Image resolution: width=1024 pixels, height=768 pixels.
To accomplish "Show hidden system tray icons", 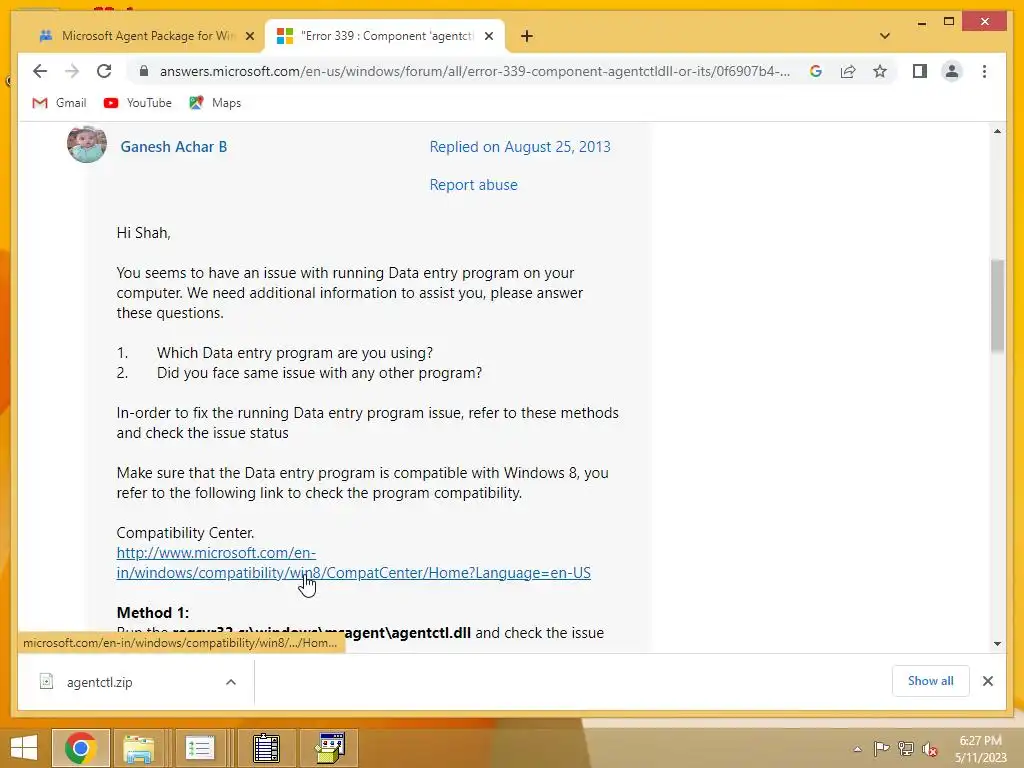I will pos(857,749).
